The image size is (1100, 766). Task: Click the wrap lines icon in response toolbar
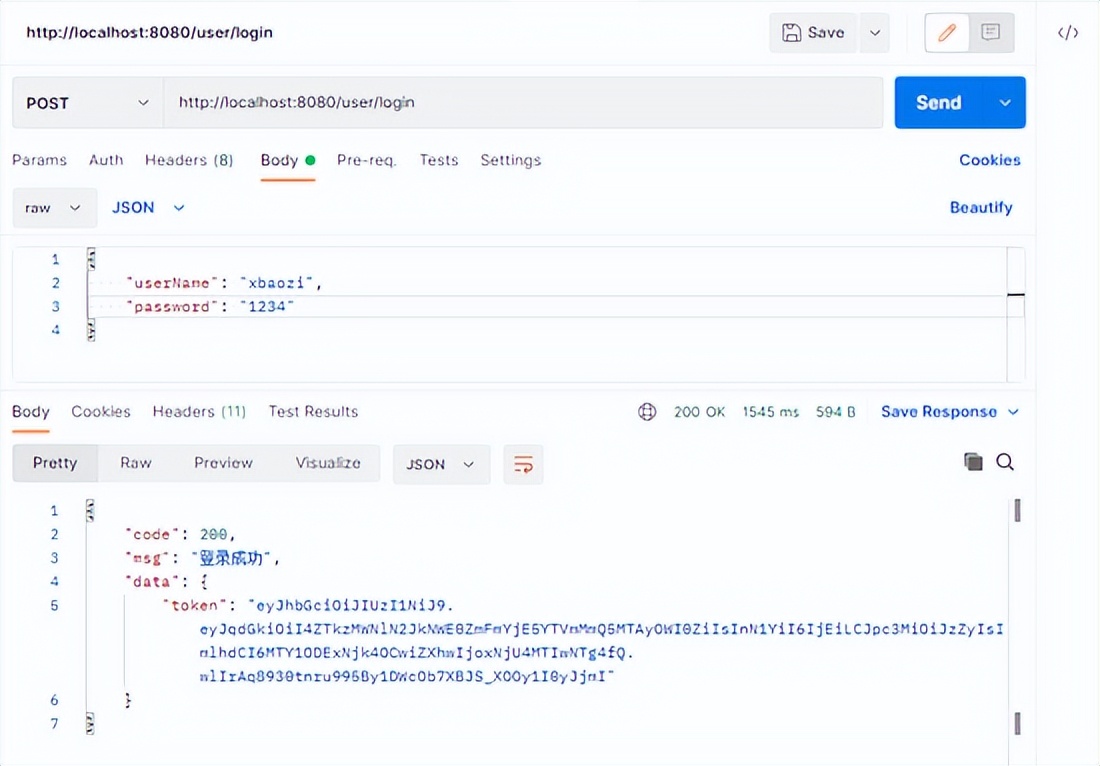(523, 464)
